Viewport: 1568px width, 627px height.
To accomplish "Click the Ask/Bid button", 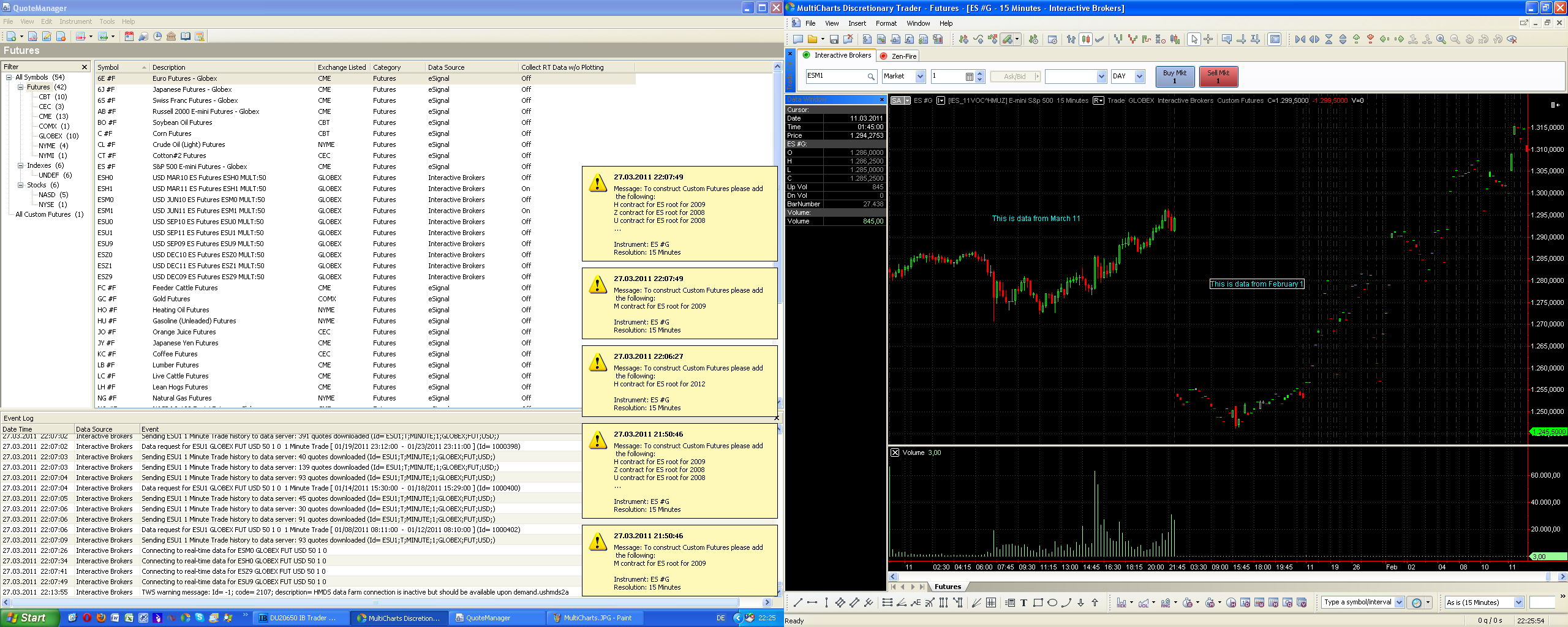I will pos(1015,77).
